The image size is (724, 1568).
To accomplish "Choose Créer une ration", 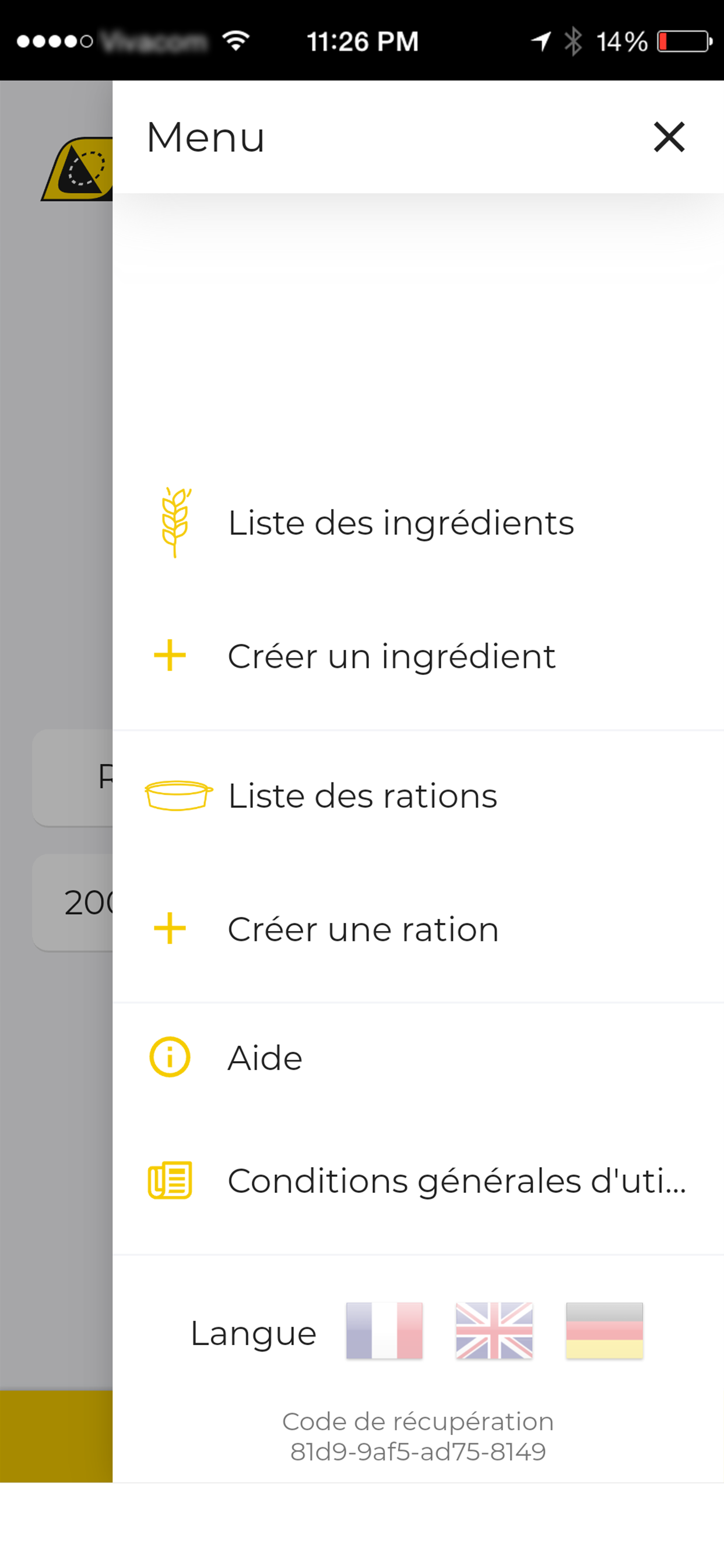I will click(x=363, y=929).
